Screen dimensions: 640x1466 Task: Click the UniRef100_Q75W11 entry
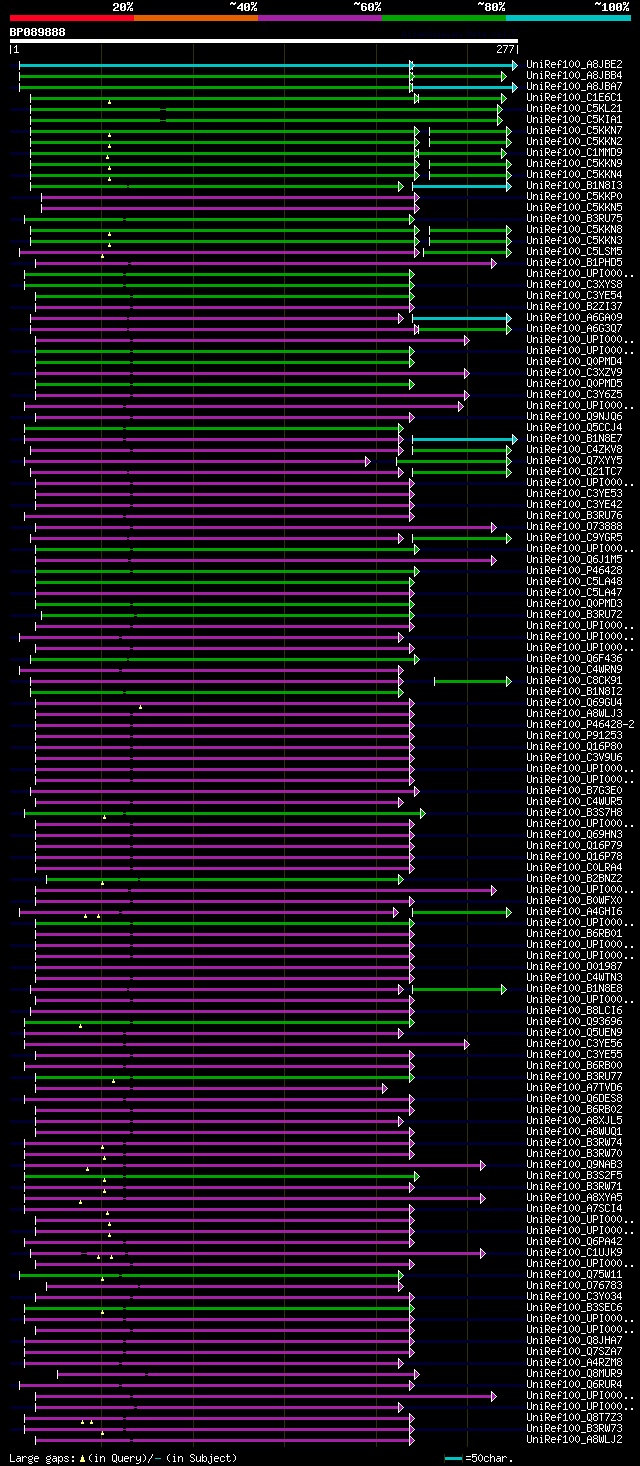click(x=574, y=1274)
